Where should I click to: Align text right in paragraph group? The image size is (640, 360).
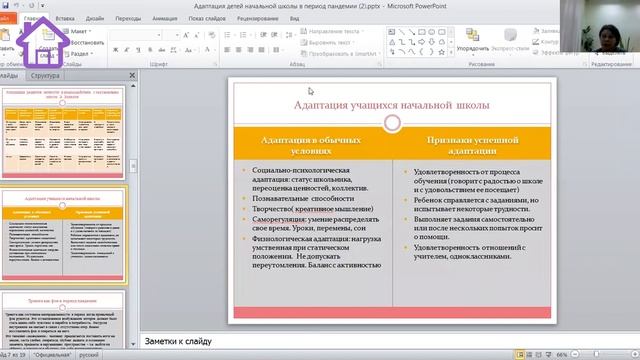tap(250, 50)
